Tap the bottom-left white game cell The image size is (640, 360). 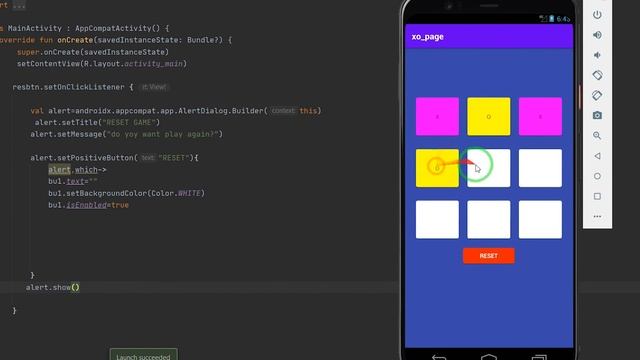[x=437, y=219]
